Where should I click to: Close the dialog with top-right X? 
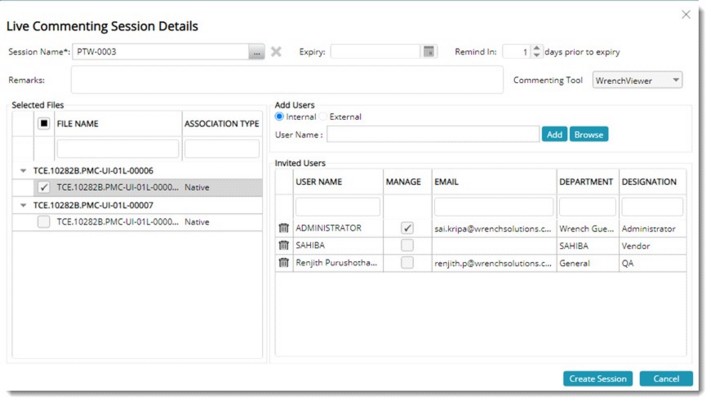pyautogui.click(x=686, y=15)
